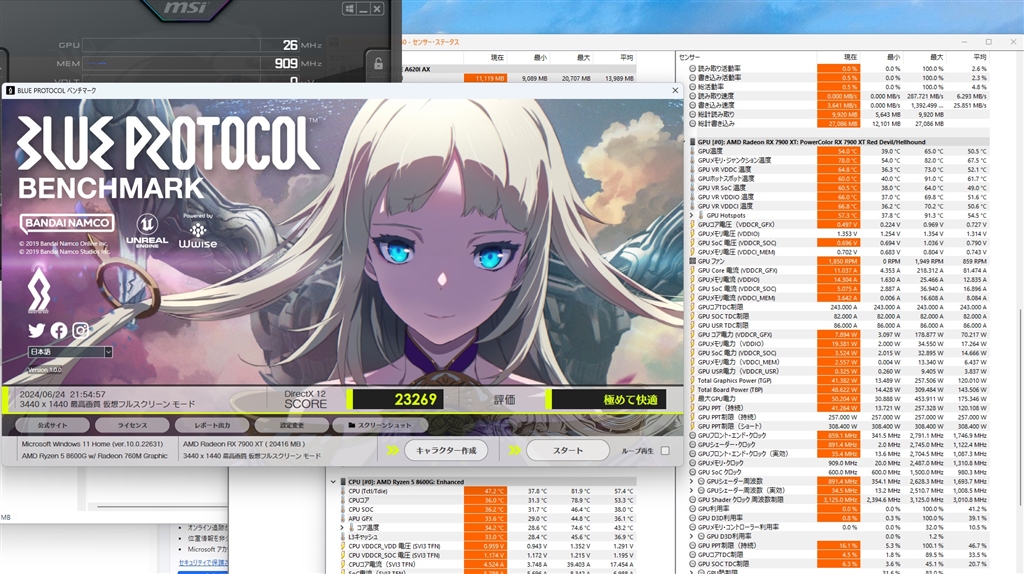Open the Instagram icon in benchmark window

pos(80,330)
